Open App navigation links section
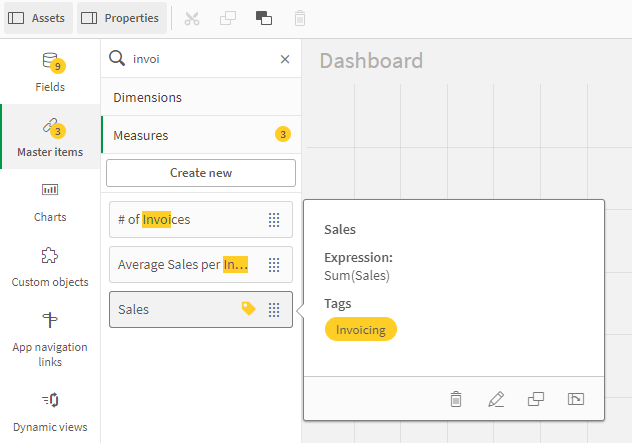Screen dimensions: 632x443 (x=50, y=337)
